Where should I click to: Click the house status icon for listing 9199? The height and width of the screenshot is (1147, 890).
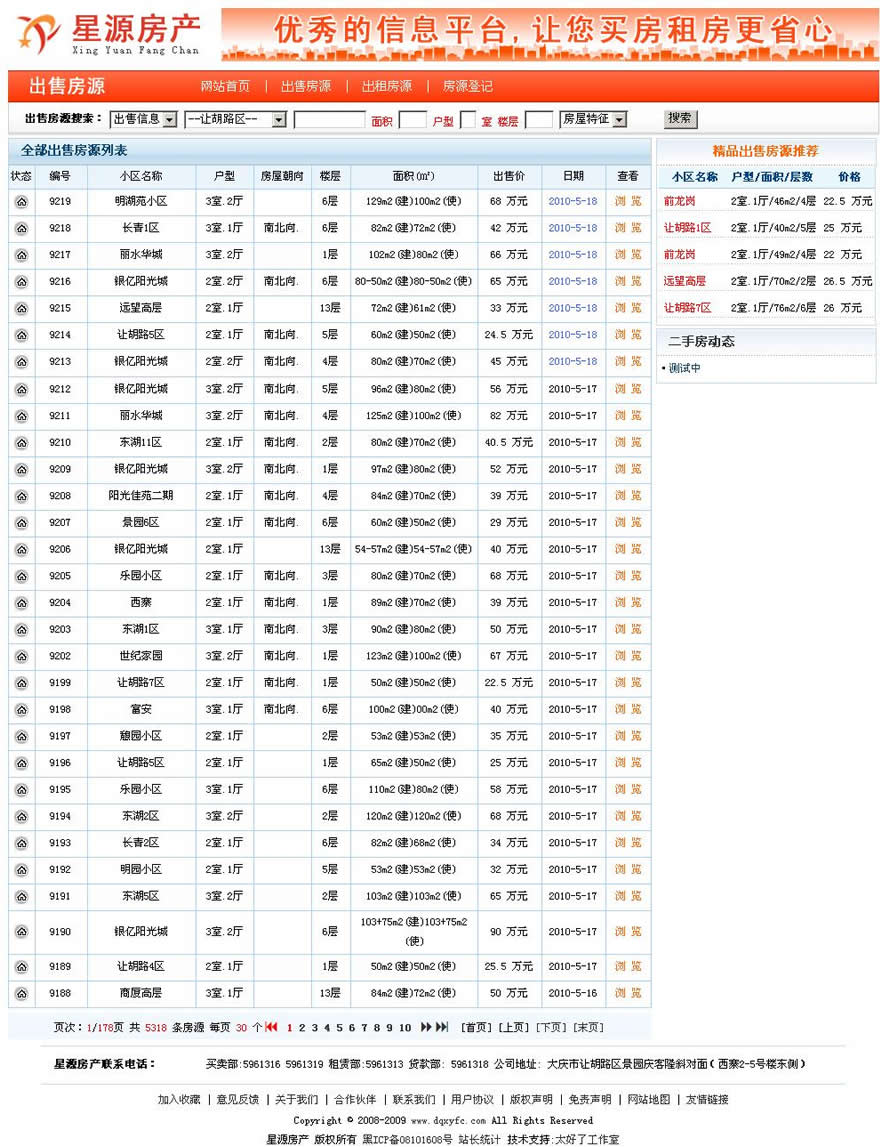(x=20, y=684)
